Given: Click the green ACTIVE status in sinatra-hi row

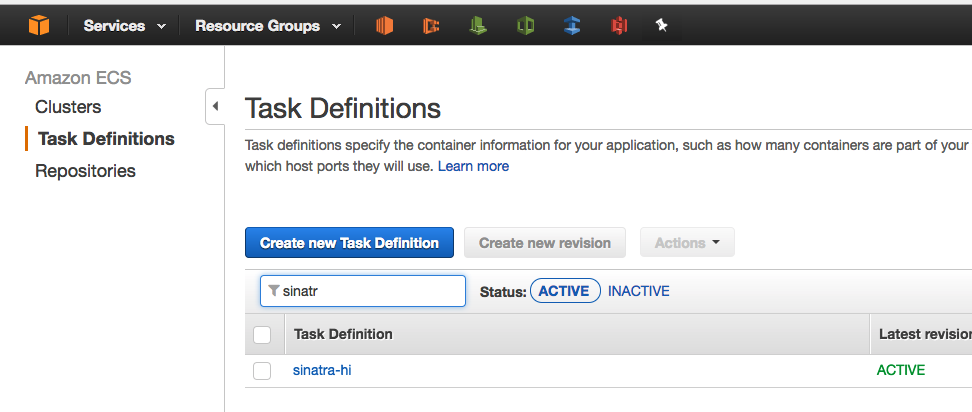Looking at the screenshot, I should [901, 370].
